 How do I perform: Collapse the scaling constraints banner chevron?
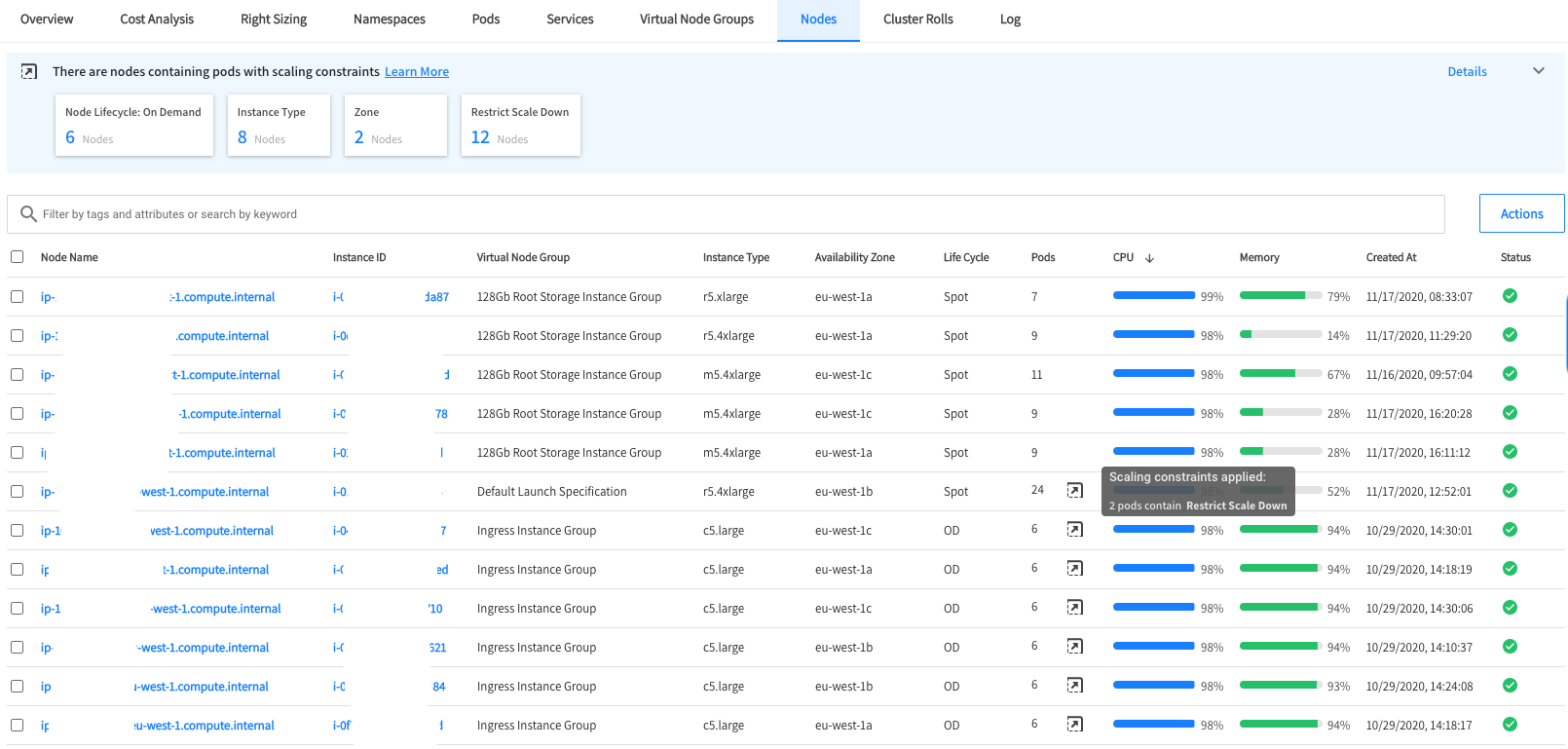pos(1539,71)
